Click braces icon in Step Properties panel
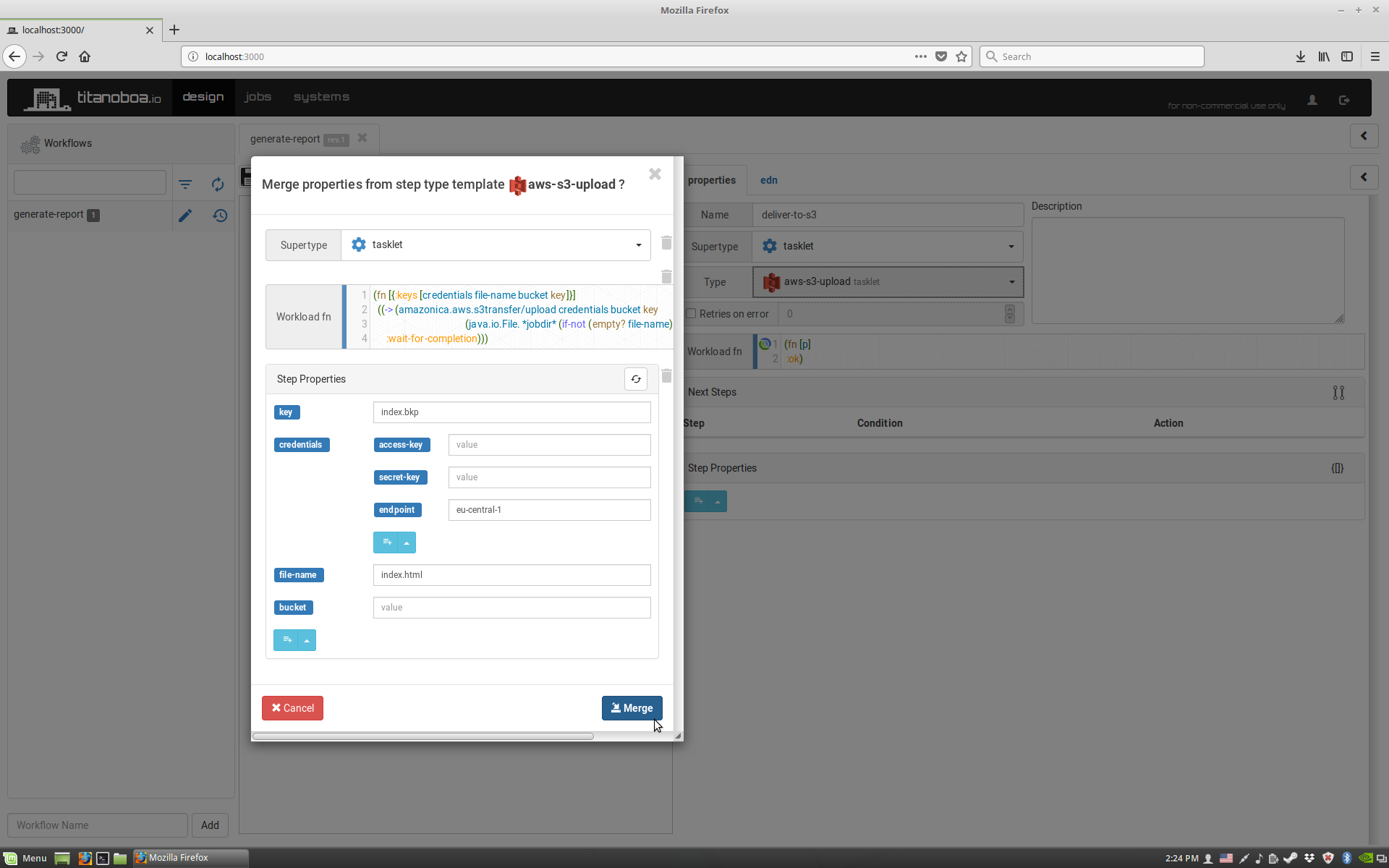The height and width of the screenshot is (868, 1389). [x=1337, y=468]
